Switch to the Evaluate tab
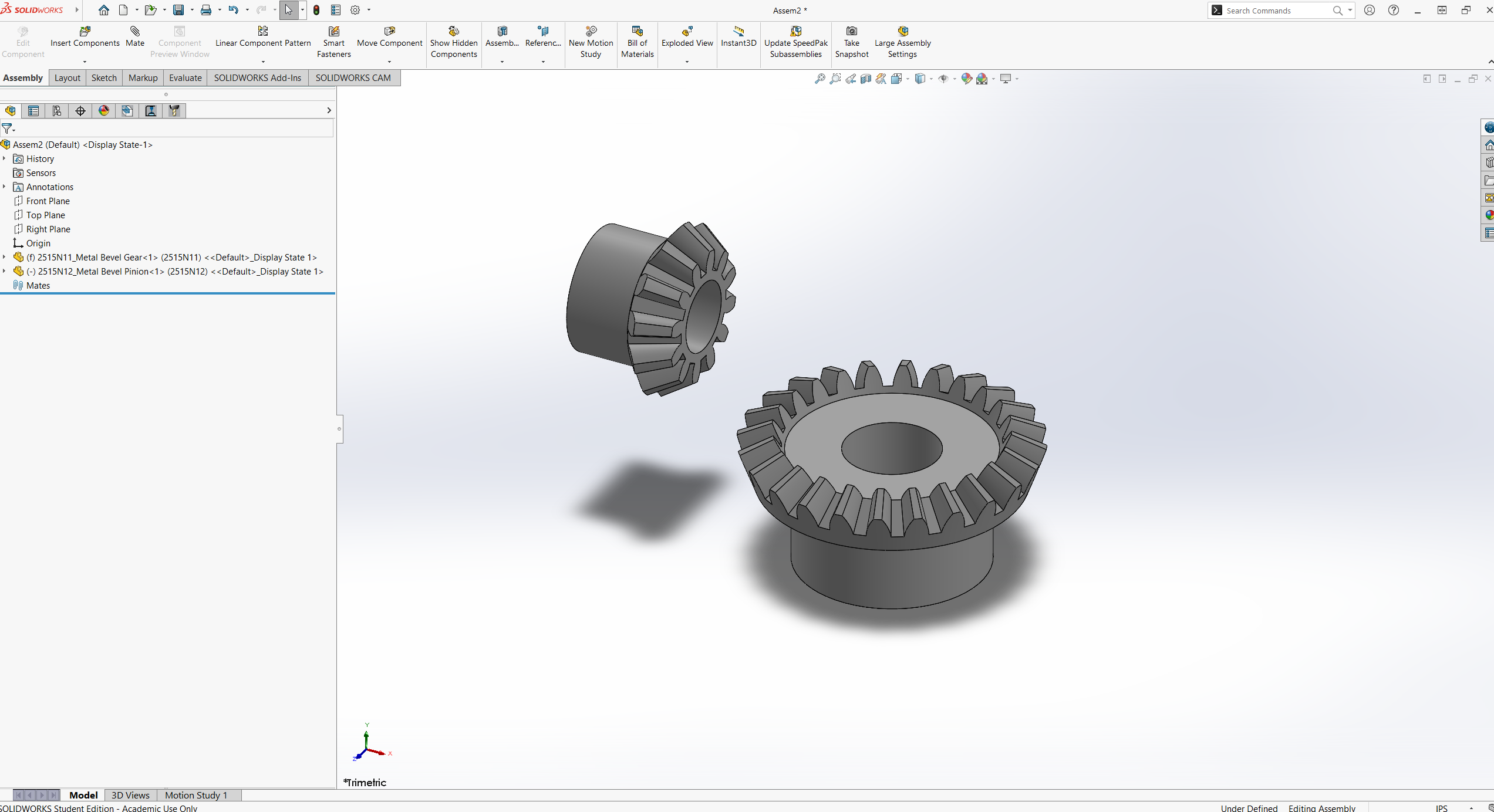1494x812 pixels. pyautogui.click(x=185, y=77)
